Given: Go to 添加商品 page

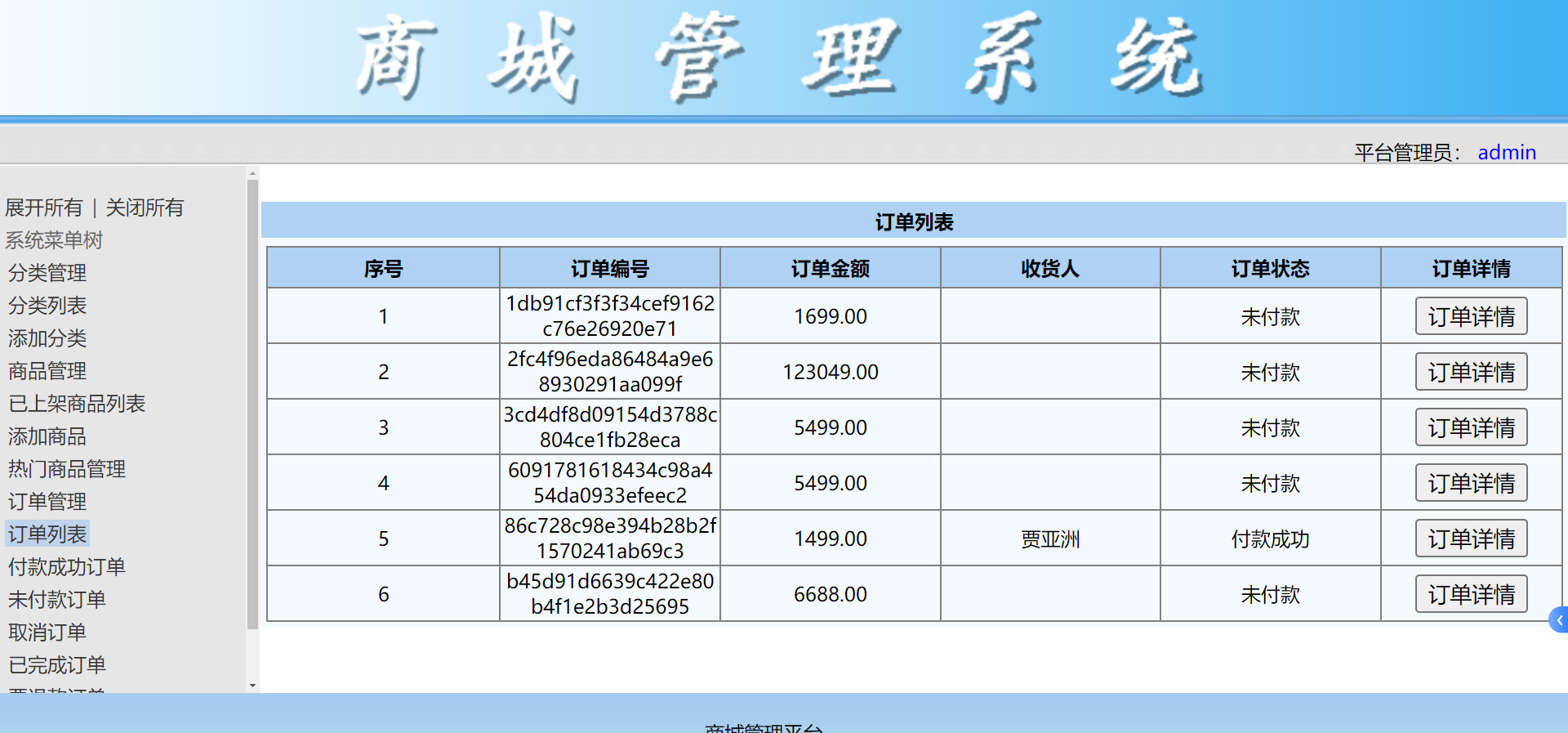Looking at the screenshot, I should (x=47, y=436).
